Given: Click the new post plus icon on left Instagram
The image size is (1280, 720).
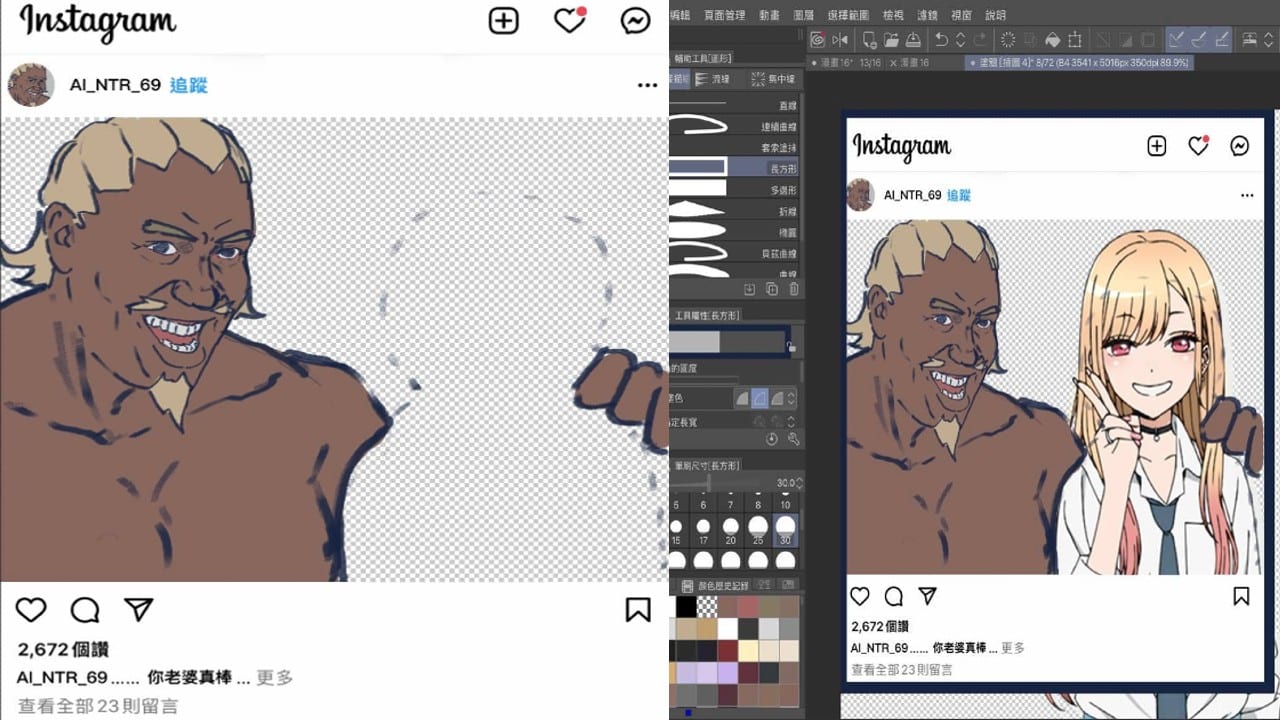Looking at the screenshot, I should [x=503, y=21].
